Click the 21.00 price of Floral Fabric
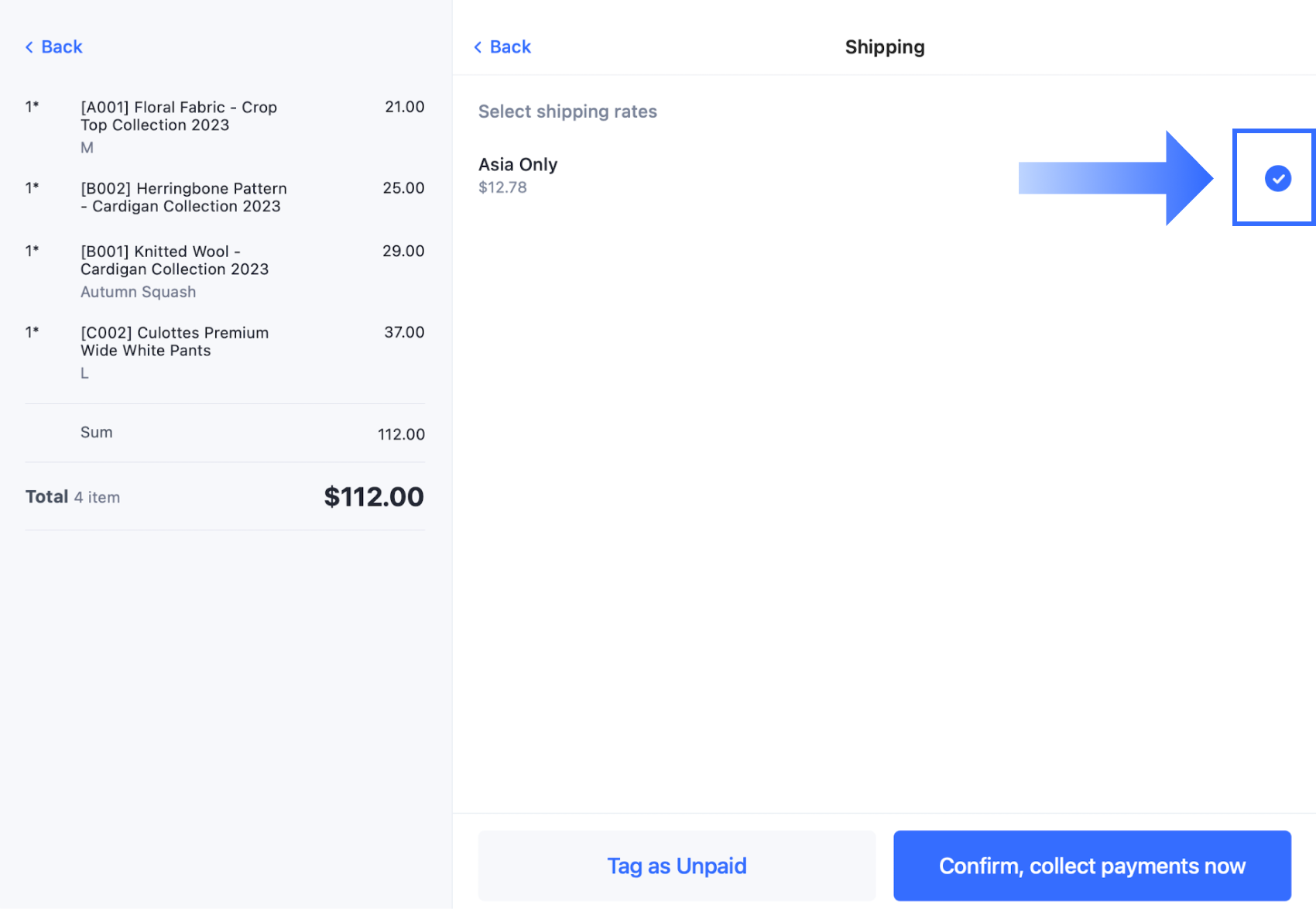This screenshot has height=909, width=1316. click(404, 107)
